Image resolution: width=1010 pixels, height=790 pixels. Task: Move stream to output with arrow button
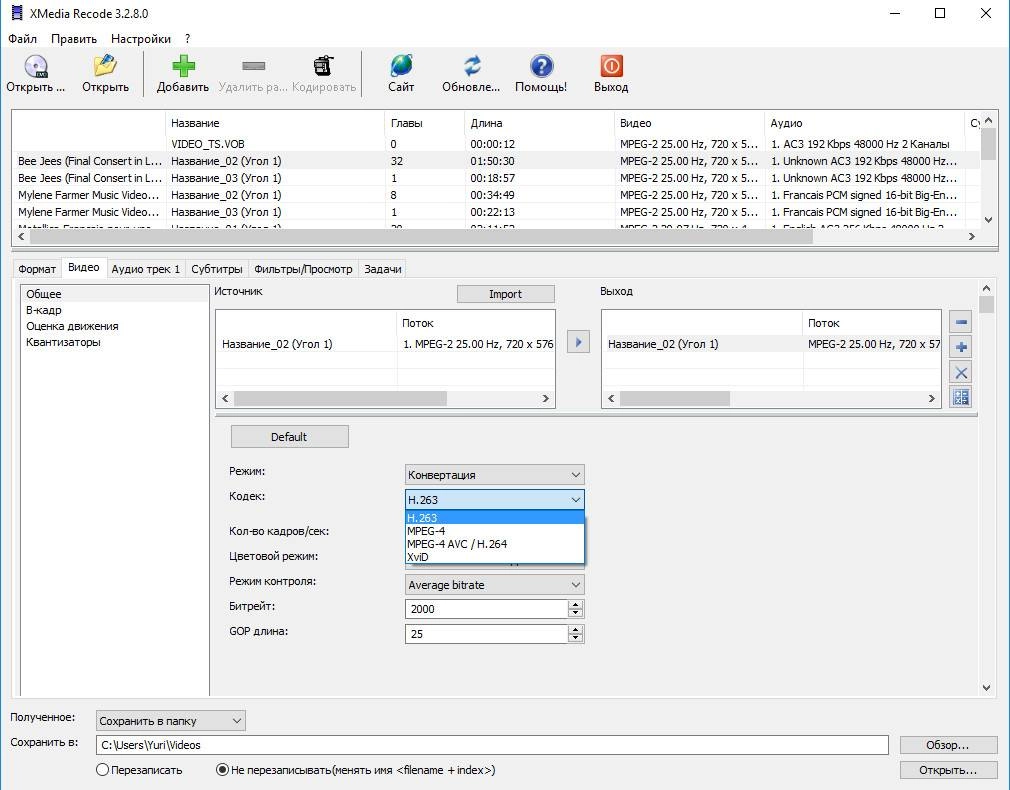click(578, 342)
